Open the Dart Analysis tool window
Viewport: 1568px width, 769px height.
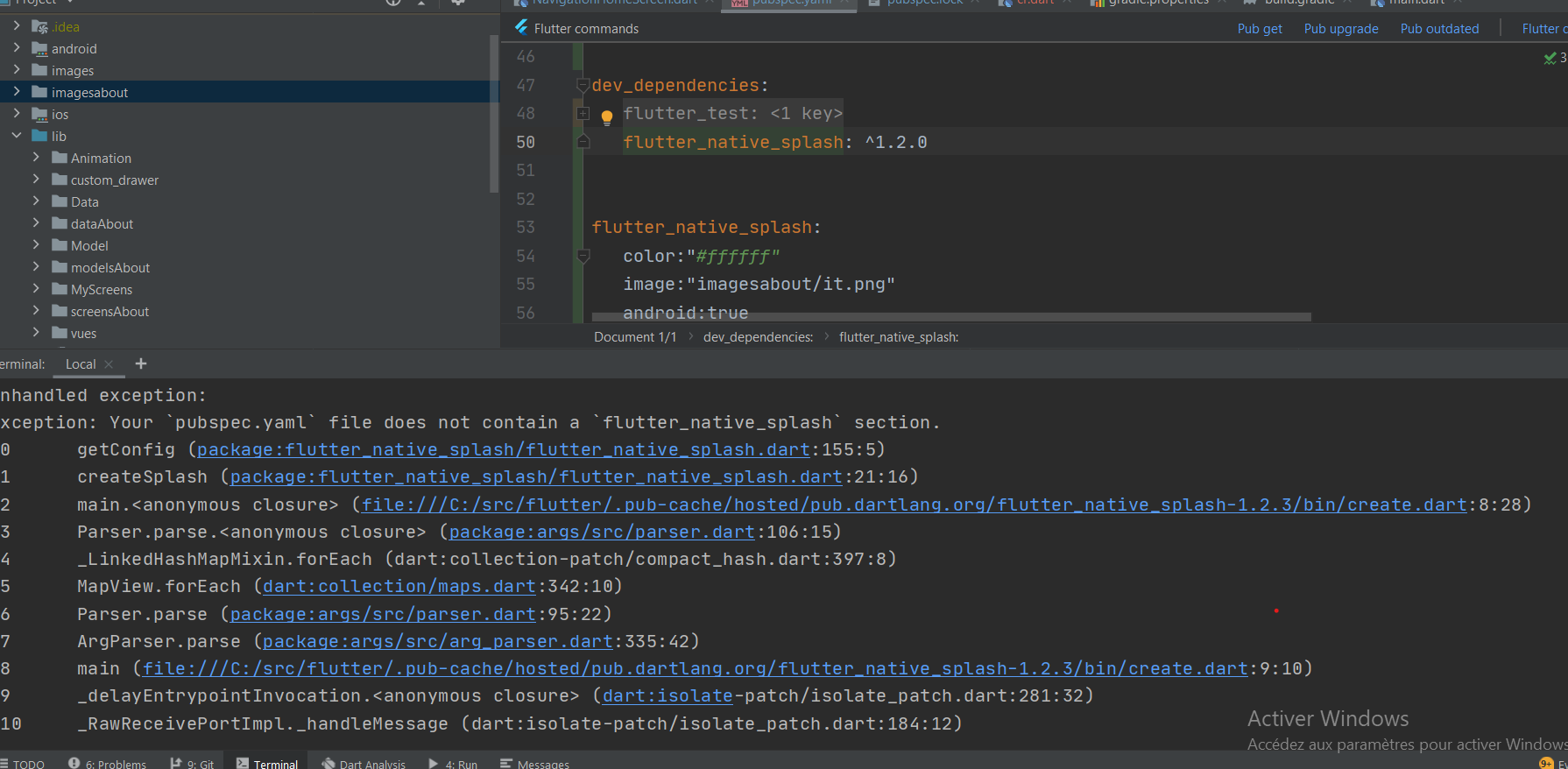coord(364,763)
